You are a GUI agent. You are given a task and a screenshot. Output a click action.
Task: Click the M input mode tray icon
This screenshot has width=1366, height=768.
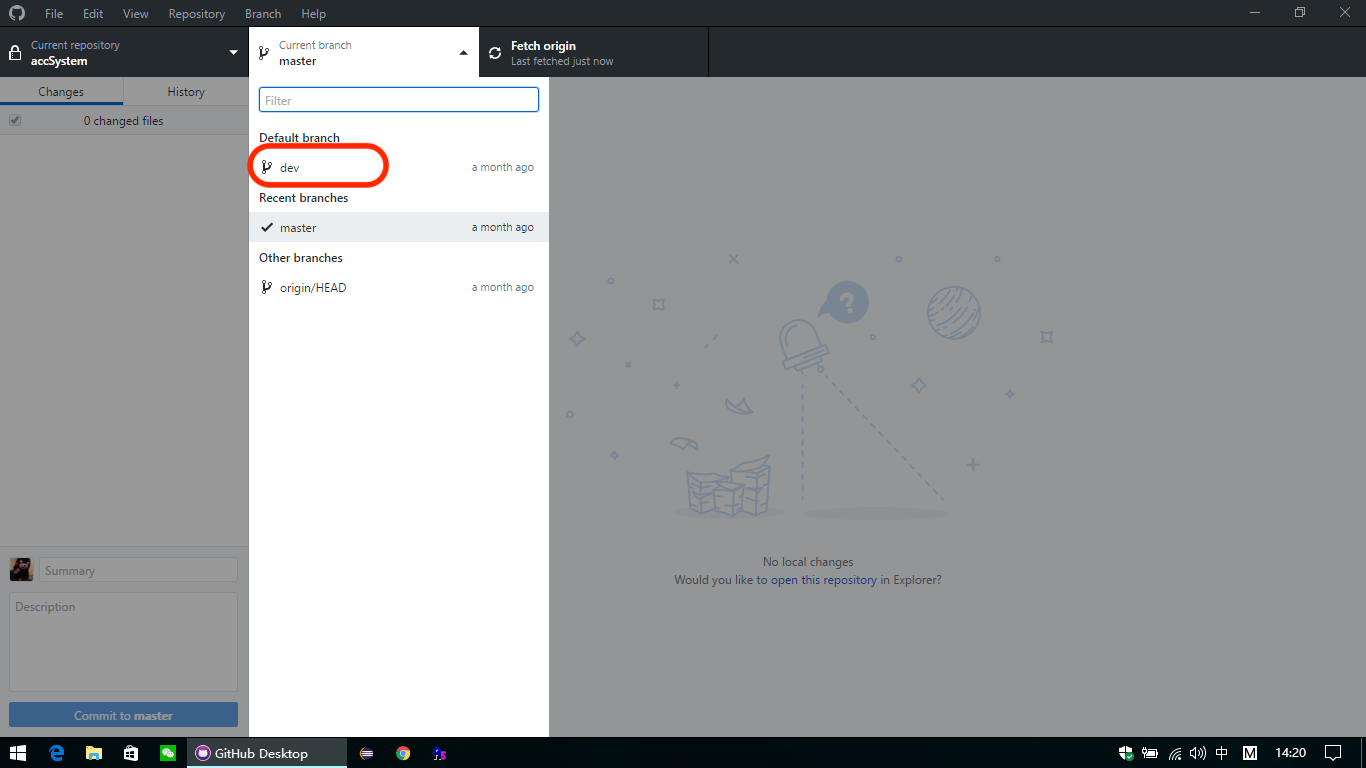click(x=1250, y=753)
